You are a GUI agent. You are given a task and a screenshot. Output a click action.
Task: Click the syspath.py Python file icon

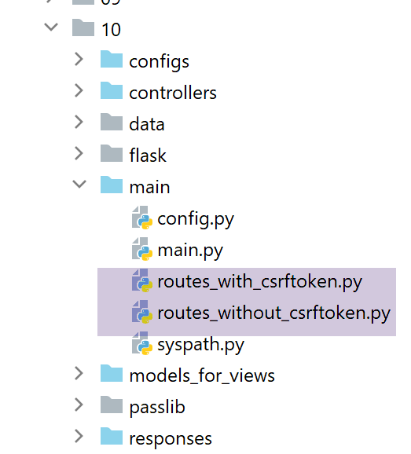142,344
